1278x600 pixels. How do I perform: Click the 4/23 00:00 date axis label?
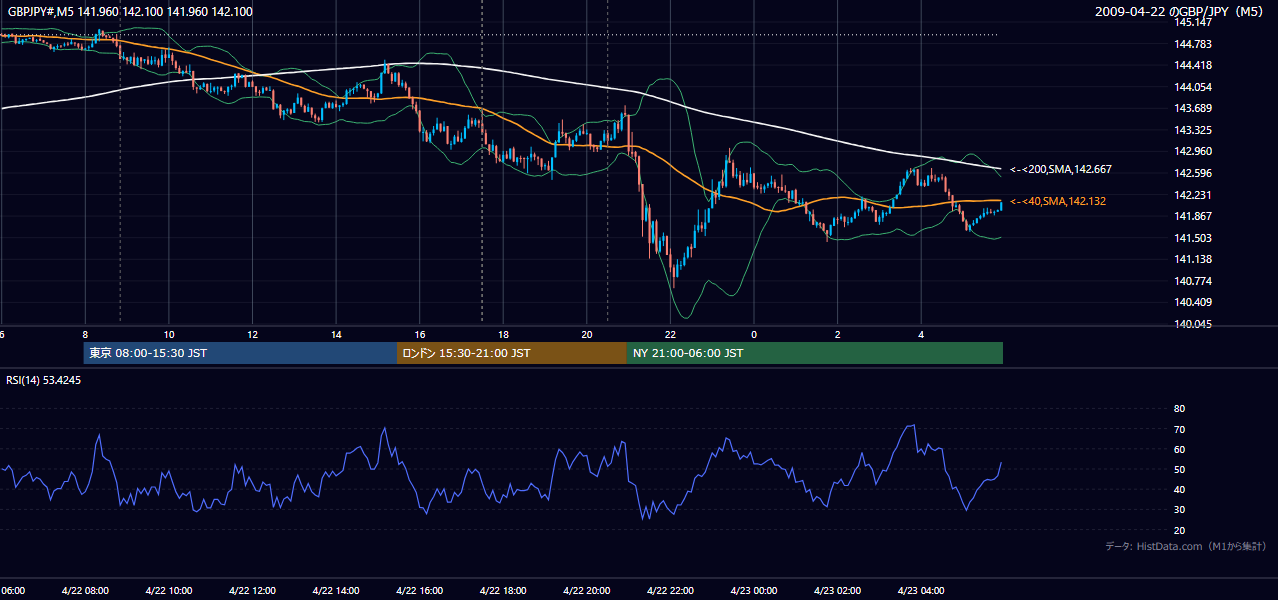pos(754,590)
